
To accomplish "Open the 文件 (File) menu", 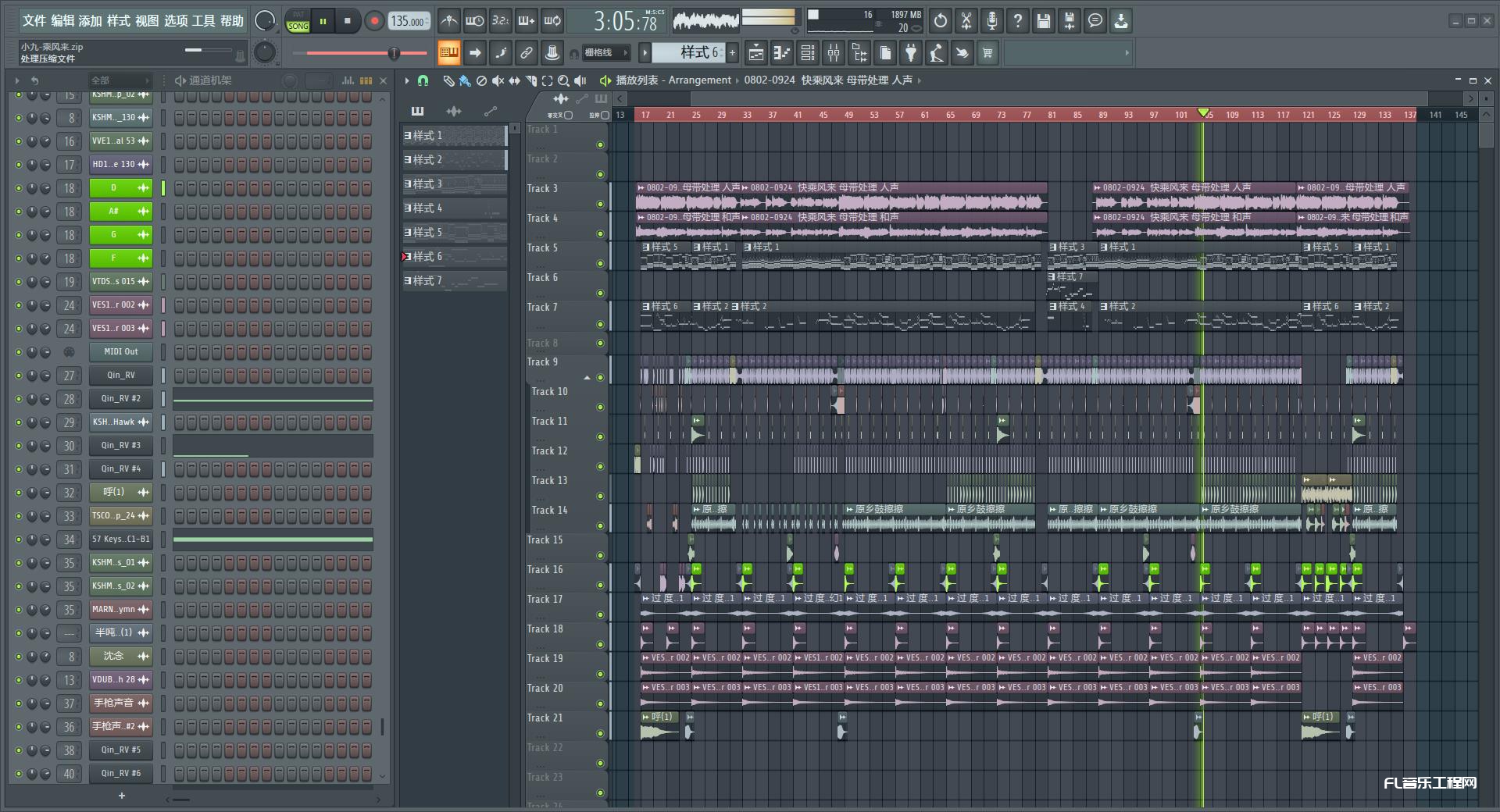I will click(x=34, y=21).
